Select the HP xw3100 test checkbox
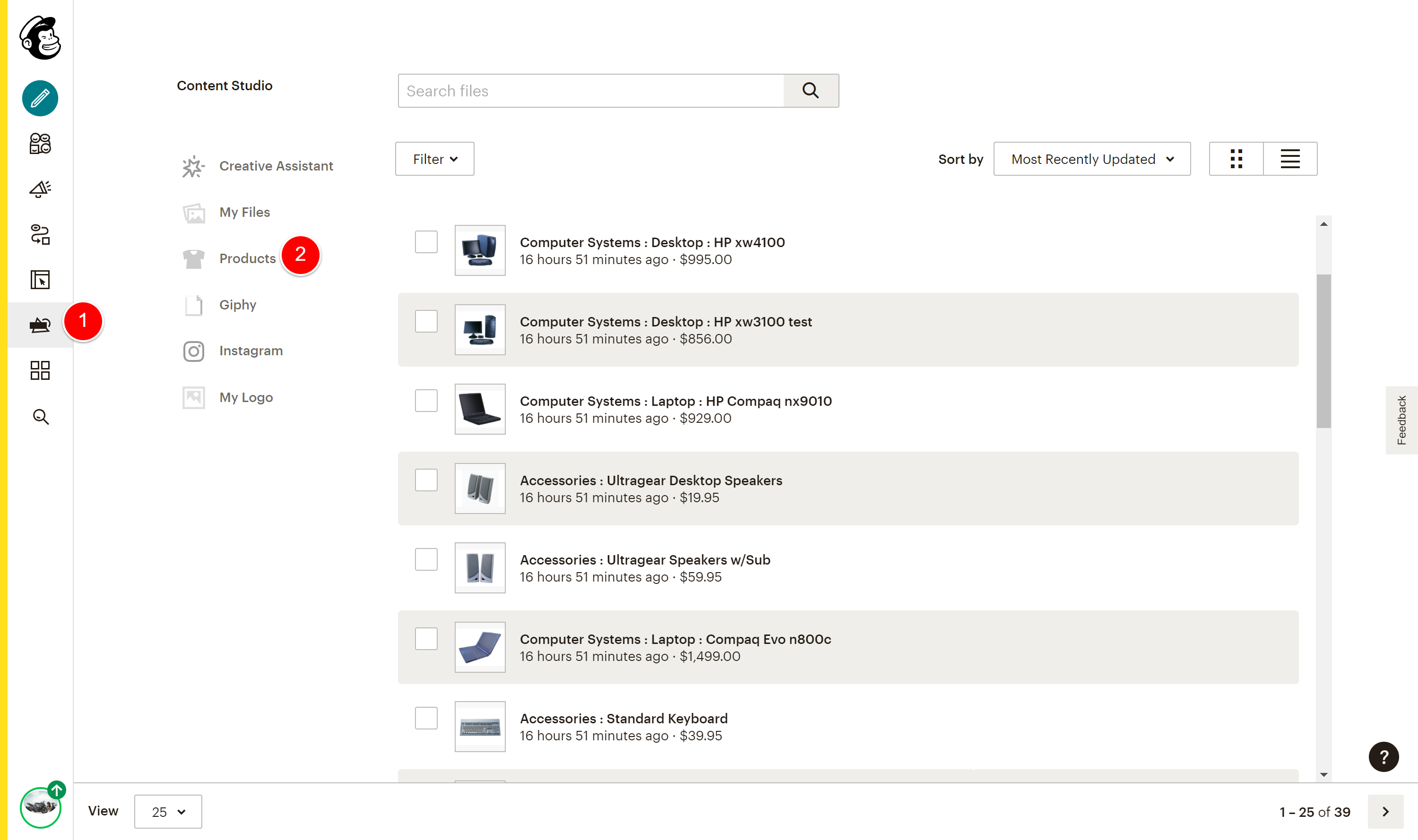Image resolution: width=1418 pixels, height=840 pixels. (x=426, y=322)
